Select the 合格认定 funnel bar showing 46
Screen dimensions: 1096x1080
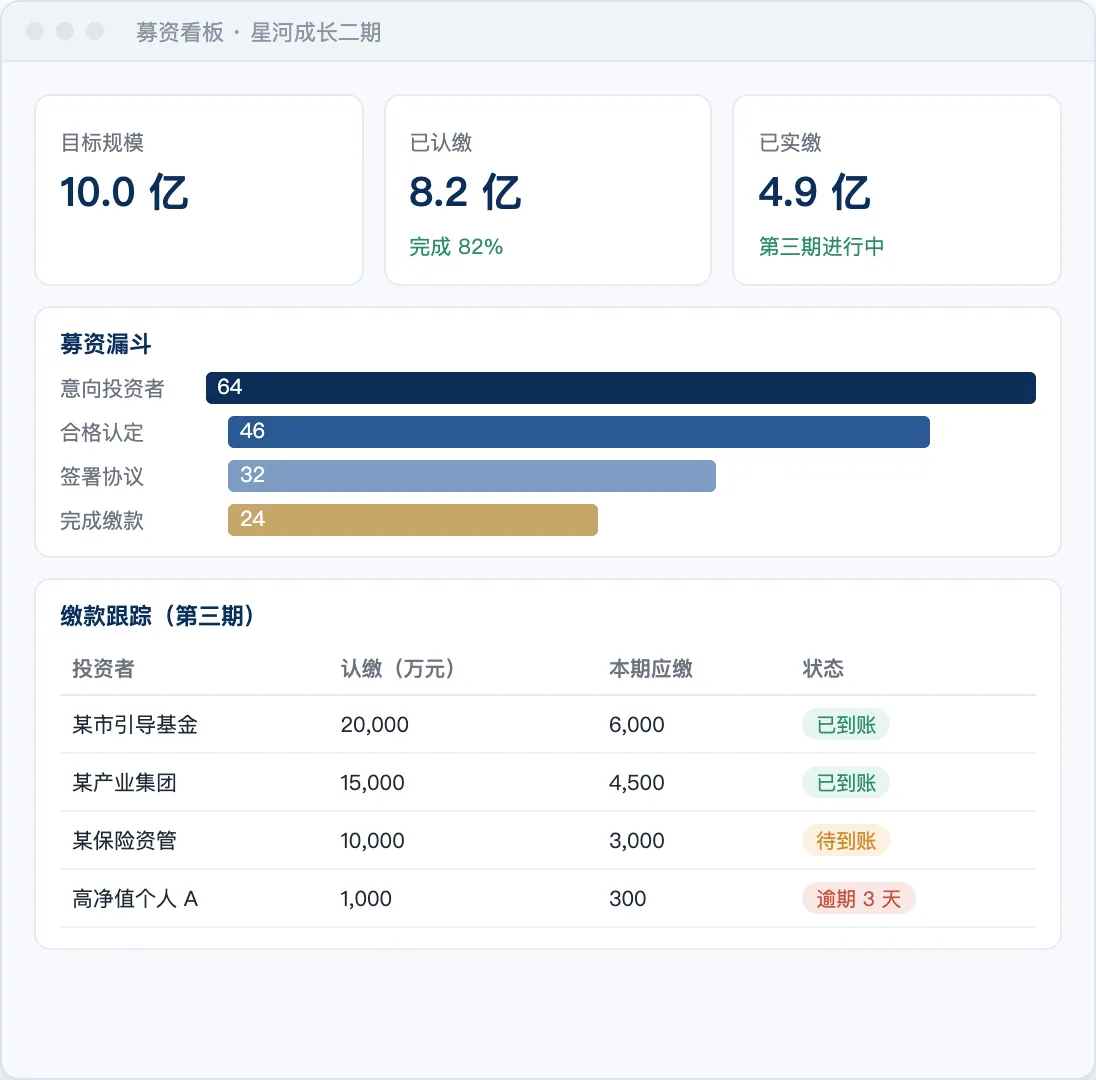[x=579, y=432]
